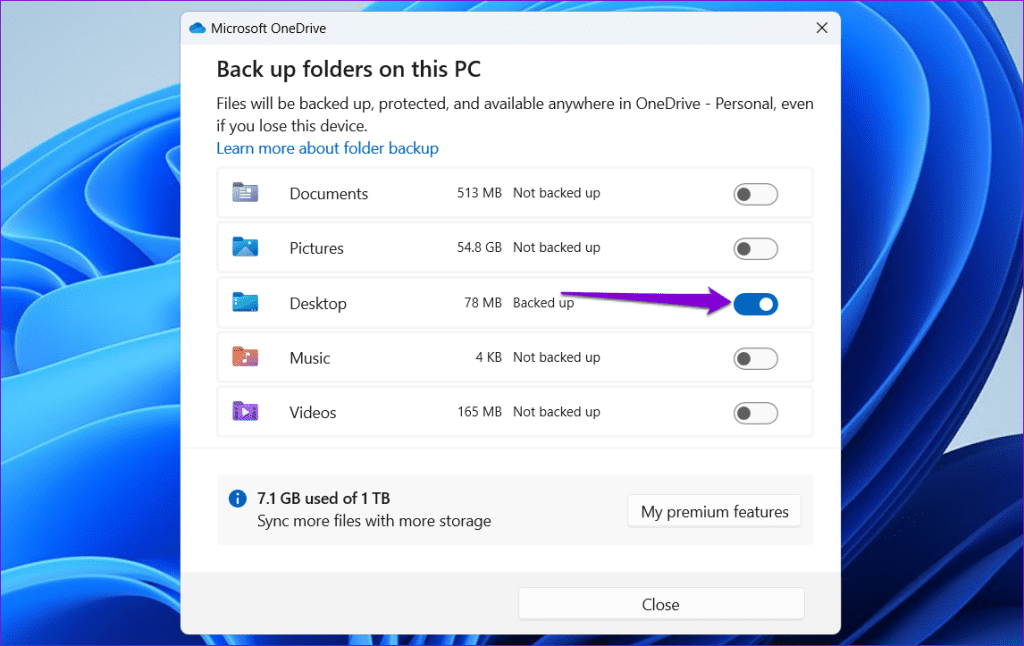Click the Pictures folder icon
Image resolution: width=1024 pixels, height=646 pixels.
245,247
